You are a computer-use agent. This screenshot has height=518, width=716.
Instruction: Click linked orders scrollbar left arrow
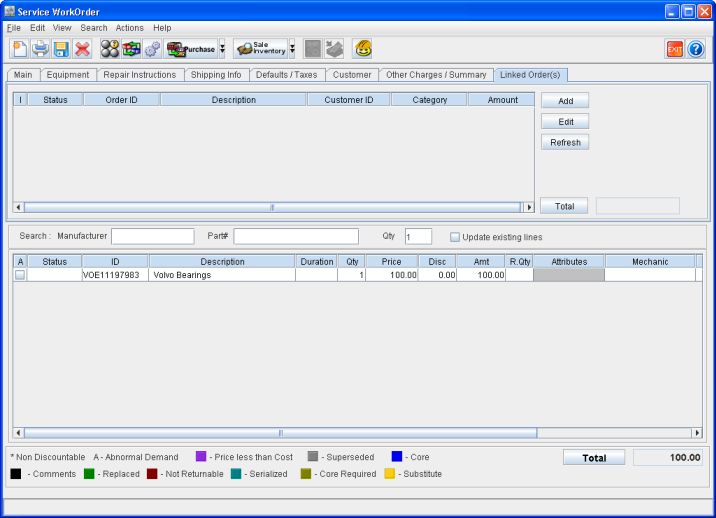click(x=18, y=207)
